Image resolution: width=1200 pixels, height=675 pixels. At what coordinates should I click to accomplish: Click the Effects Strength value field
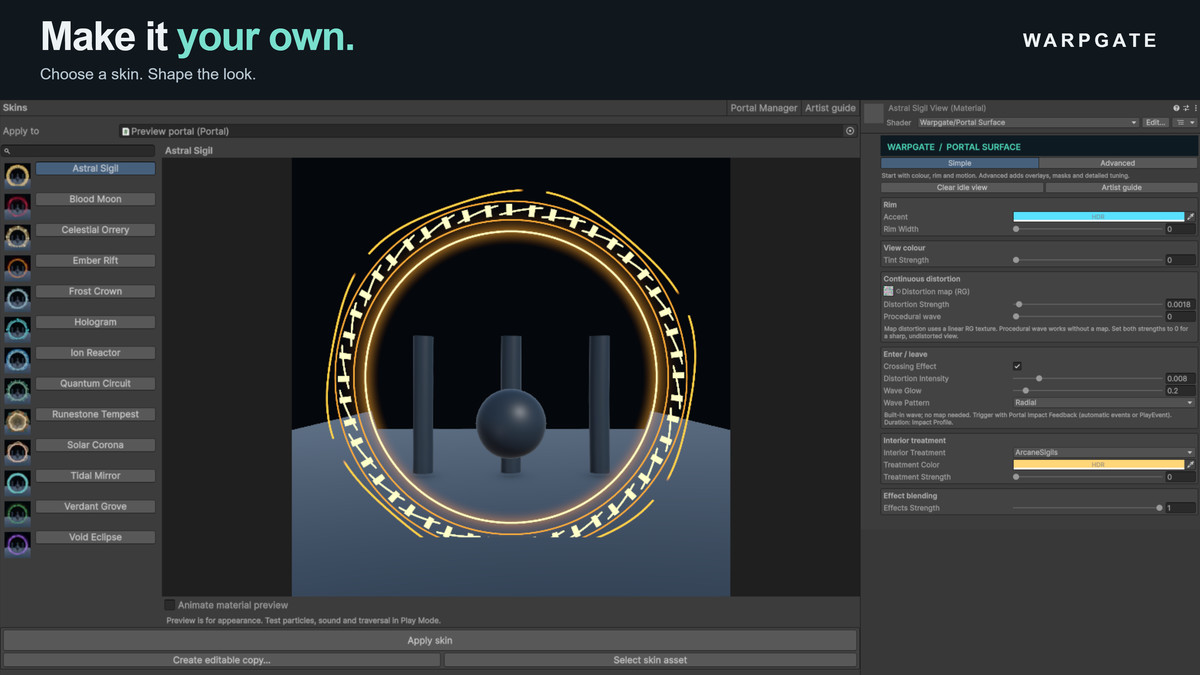(x=1180, y=508)
